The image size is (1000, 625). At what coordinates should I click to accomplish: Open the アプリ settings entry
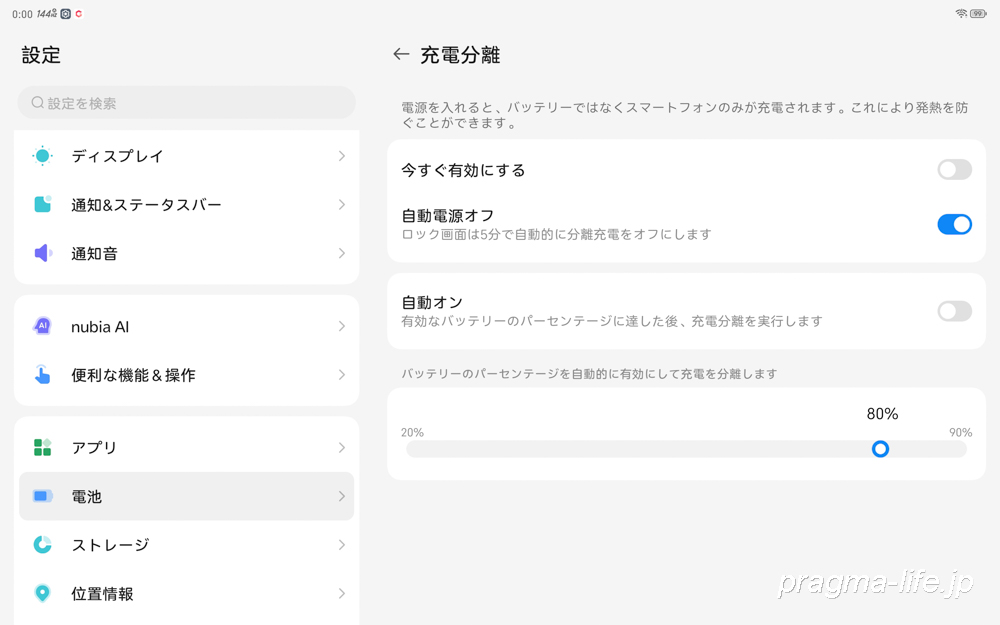click(95, 448)
